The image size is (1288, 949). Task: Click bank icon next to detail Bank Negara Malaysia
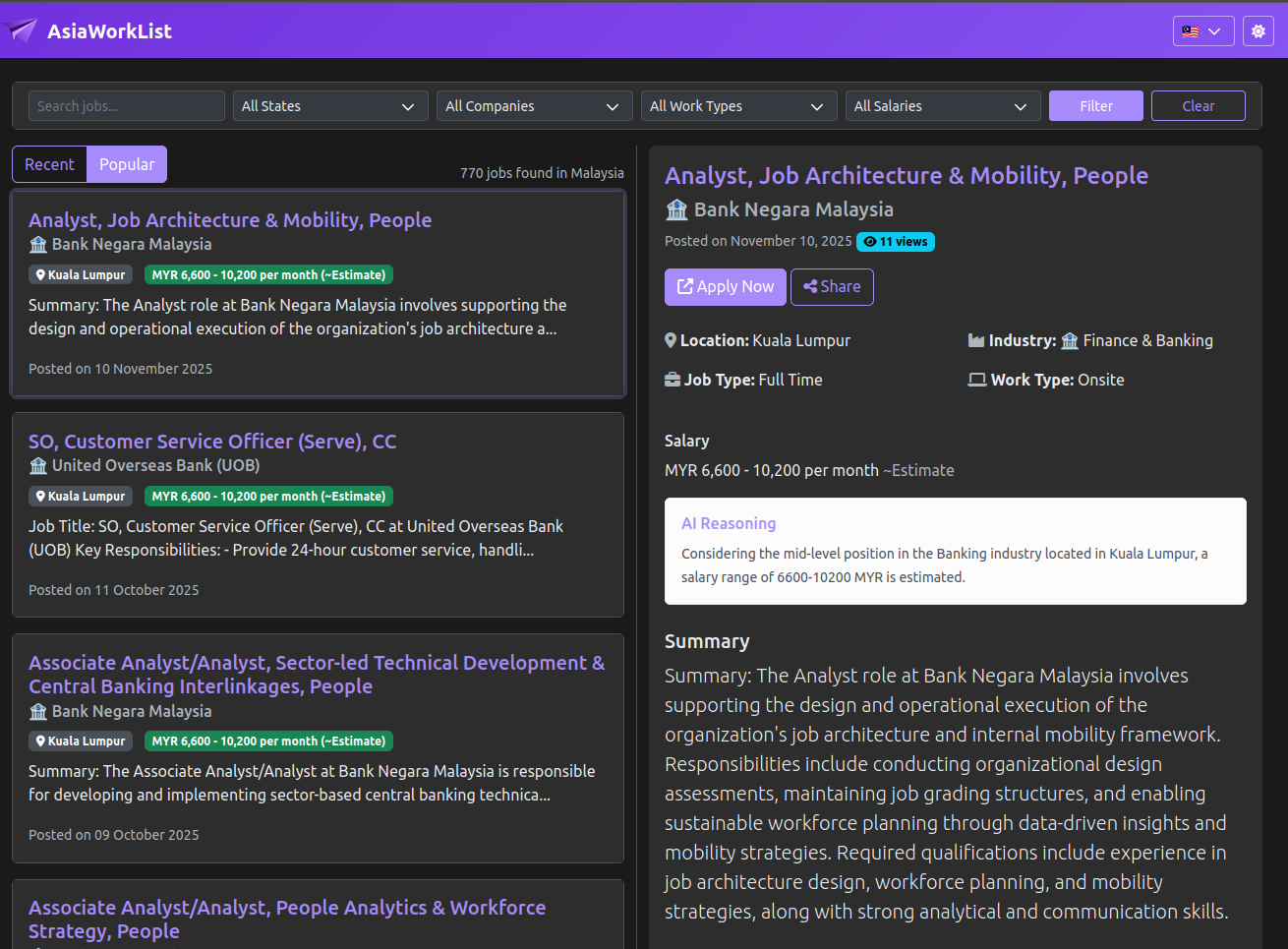point(676,209)
